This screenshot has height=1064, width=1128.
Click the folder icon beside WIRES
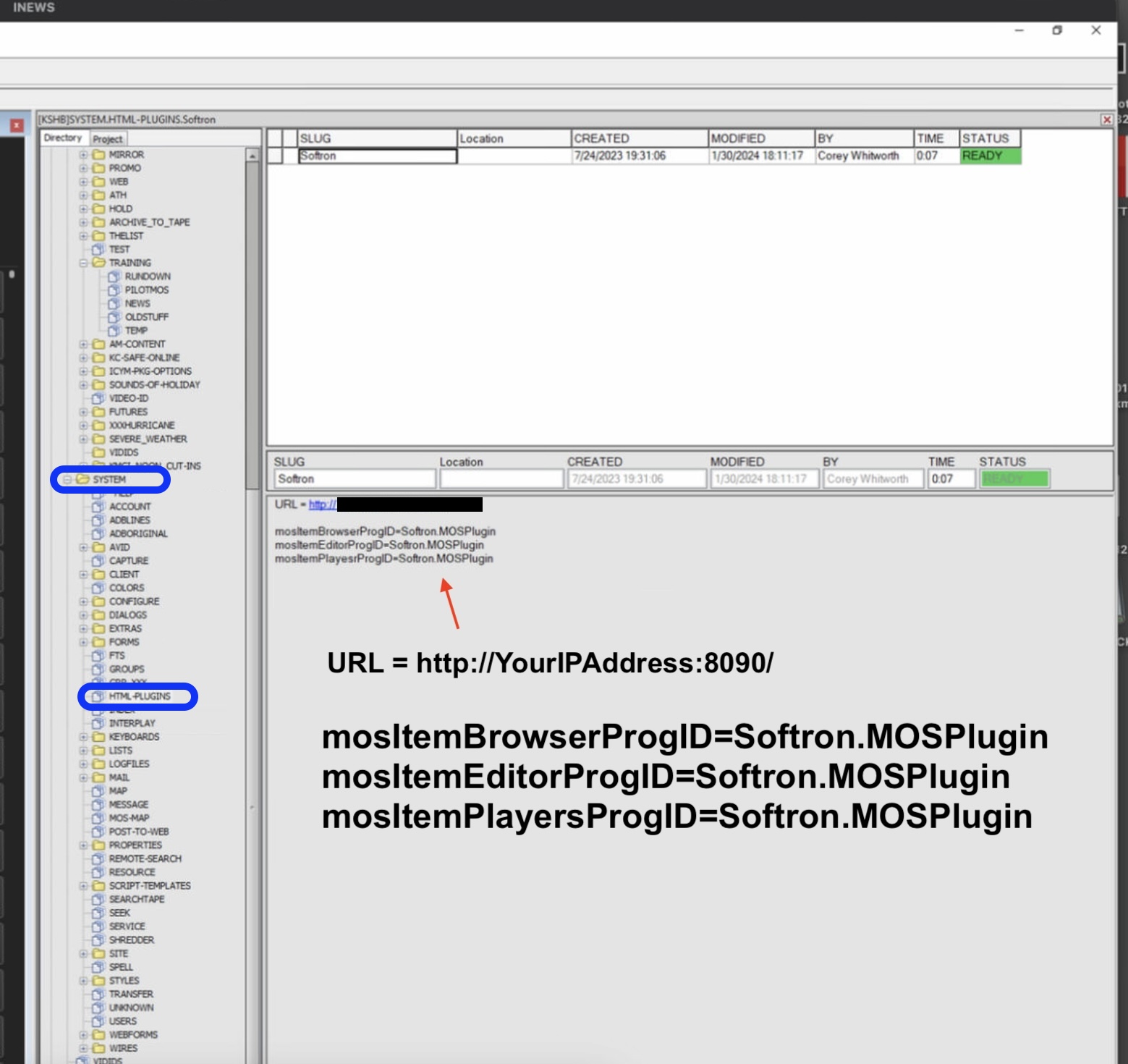point(99,1048)
